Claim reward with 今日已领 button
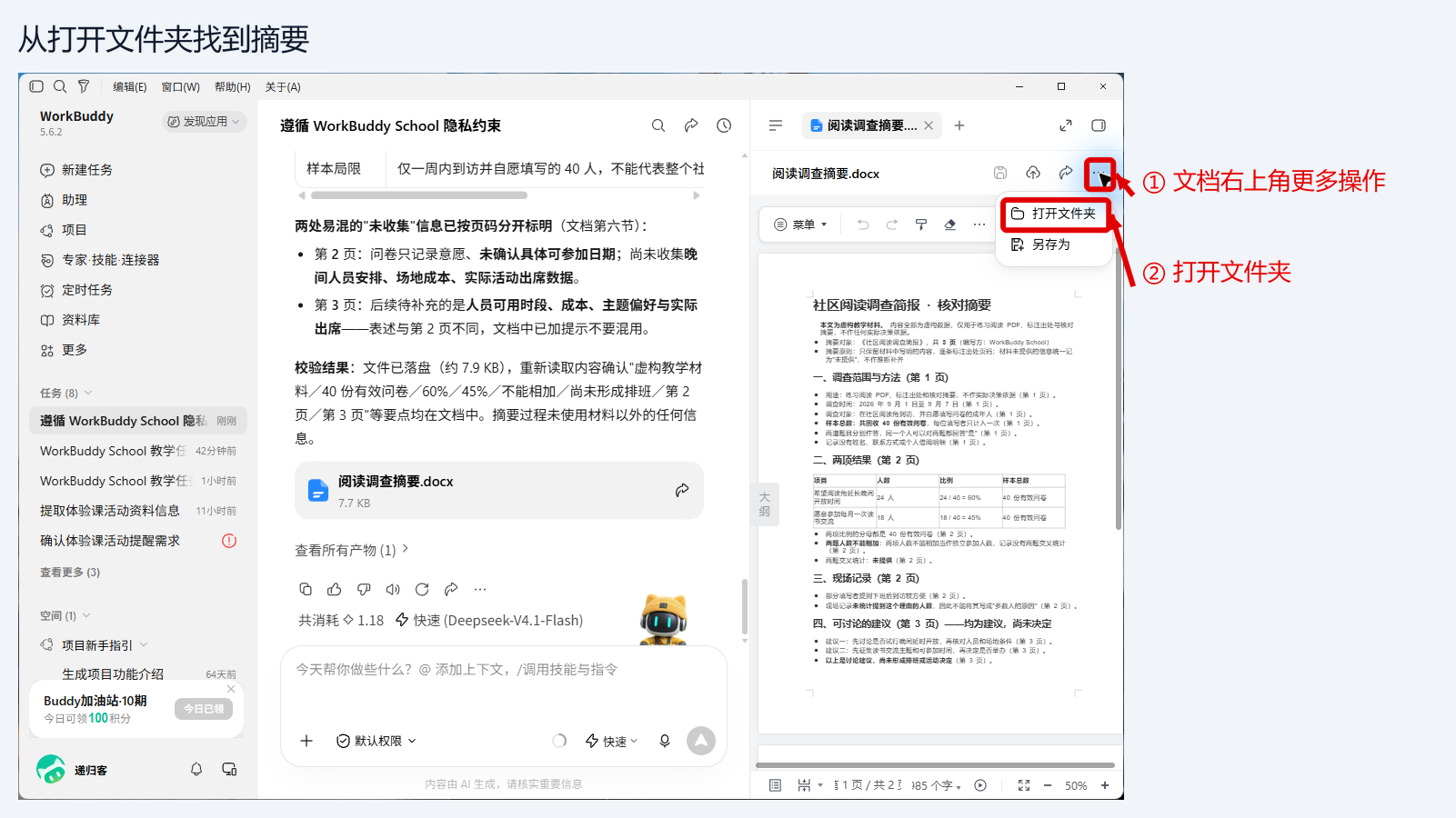Viewport: 1456px width, 818px height. point(204,709)
